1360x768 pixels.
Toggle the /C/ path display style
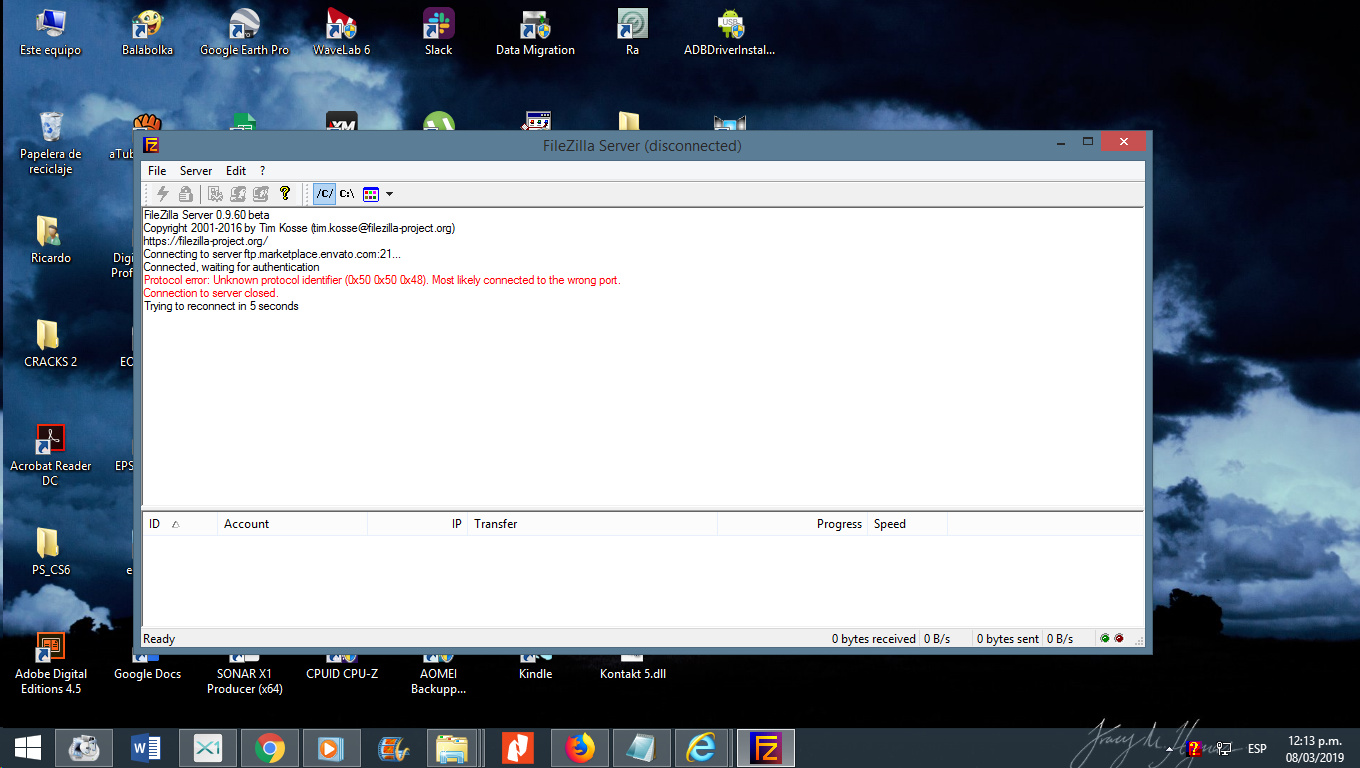point(325,194)
